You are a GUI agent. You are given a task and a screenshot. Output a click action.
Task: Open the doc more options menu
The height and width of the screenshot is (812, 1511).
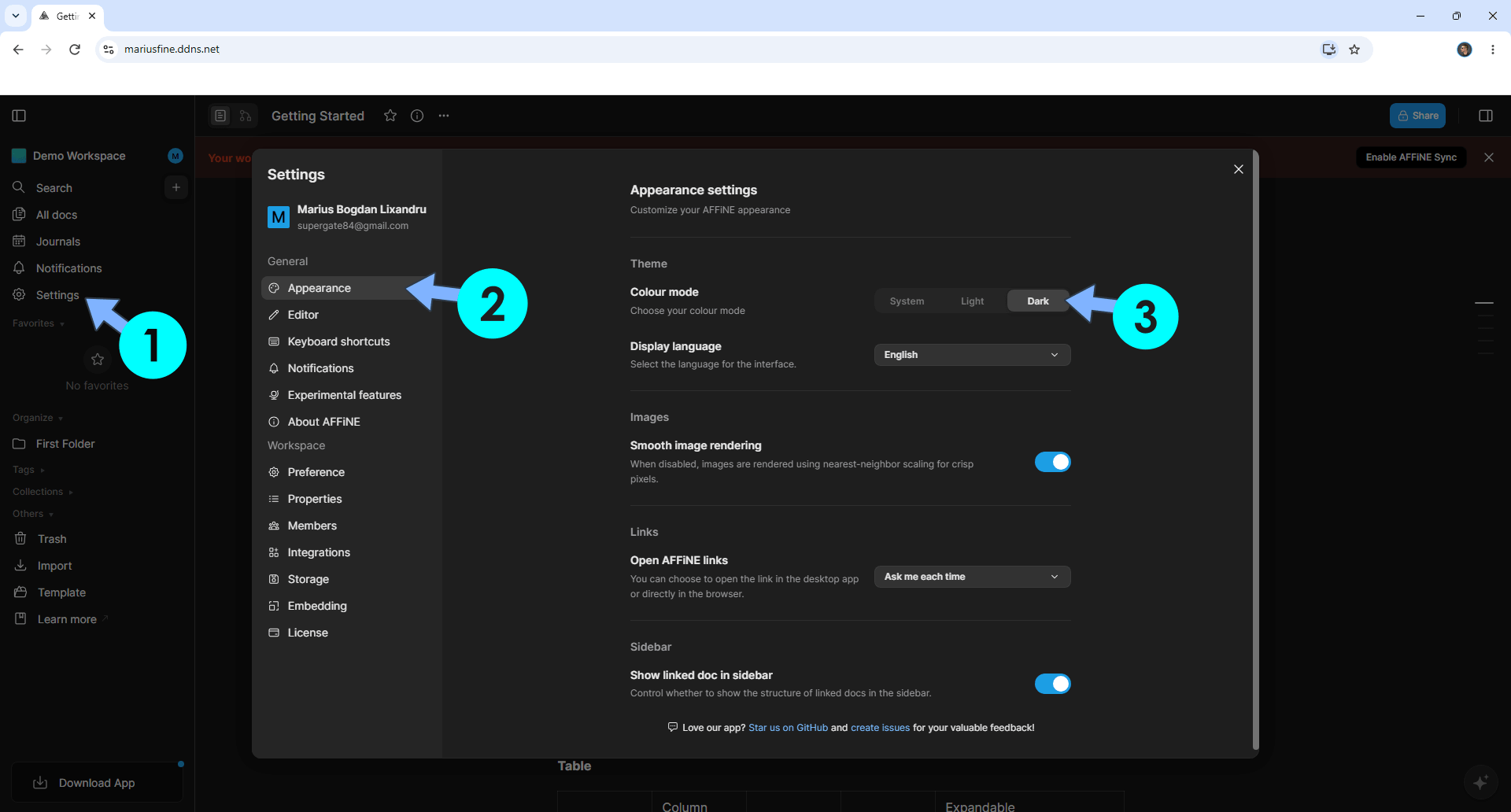coord(444,116)
